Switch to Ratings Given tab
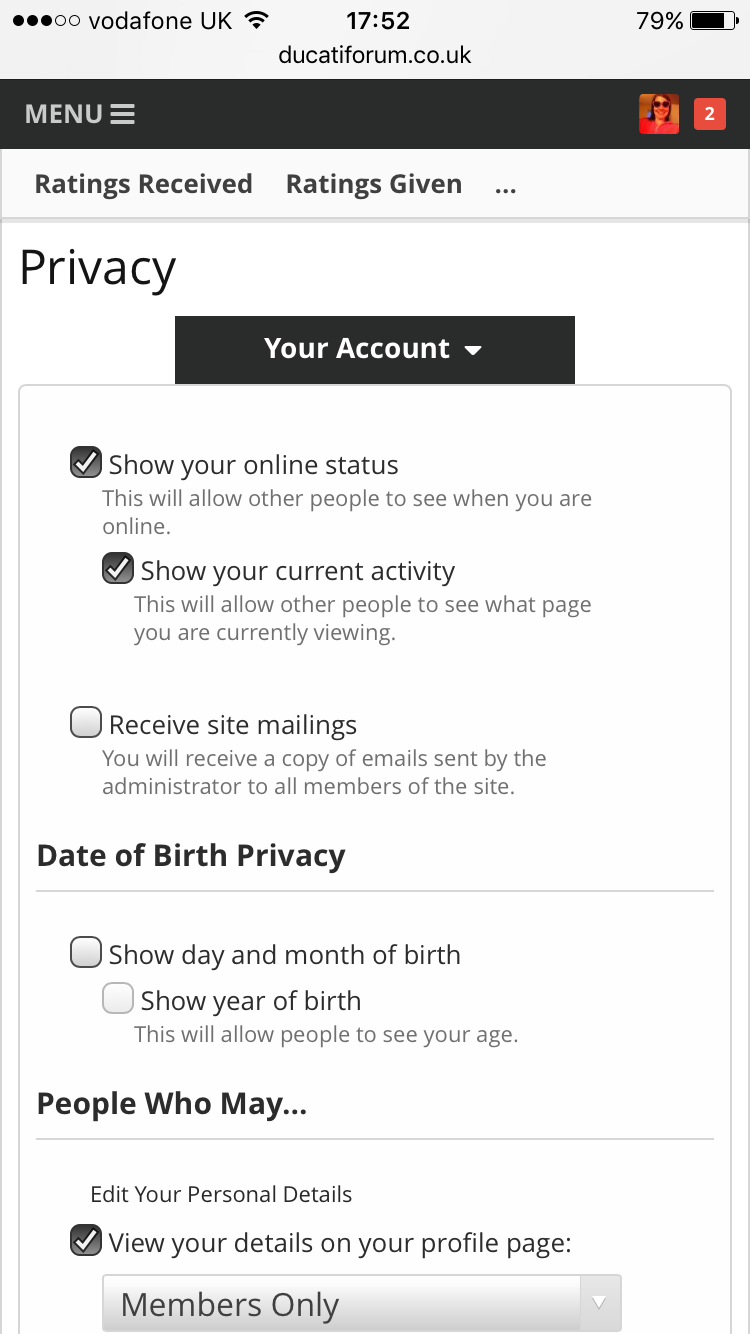750x1334 pixels. coord(374,185)
